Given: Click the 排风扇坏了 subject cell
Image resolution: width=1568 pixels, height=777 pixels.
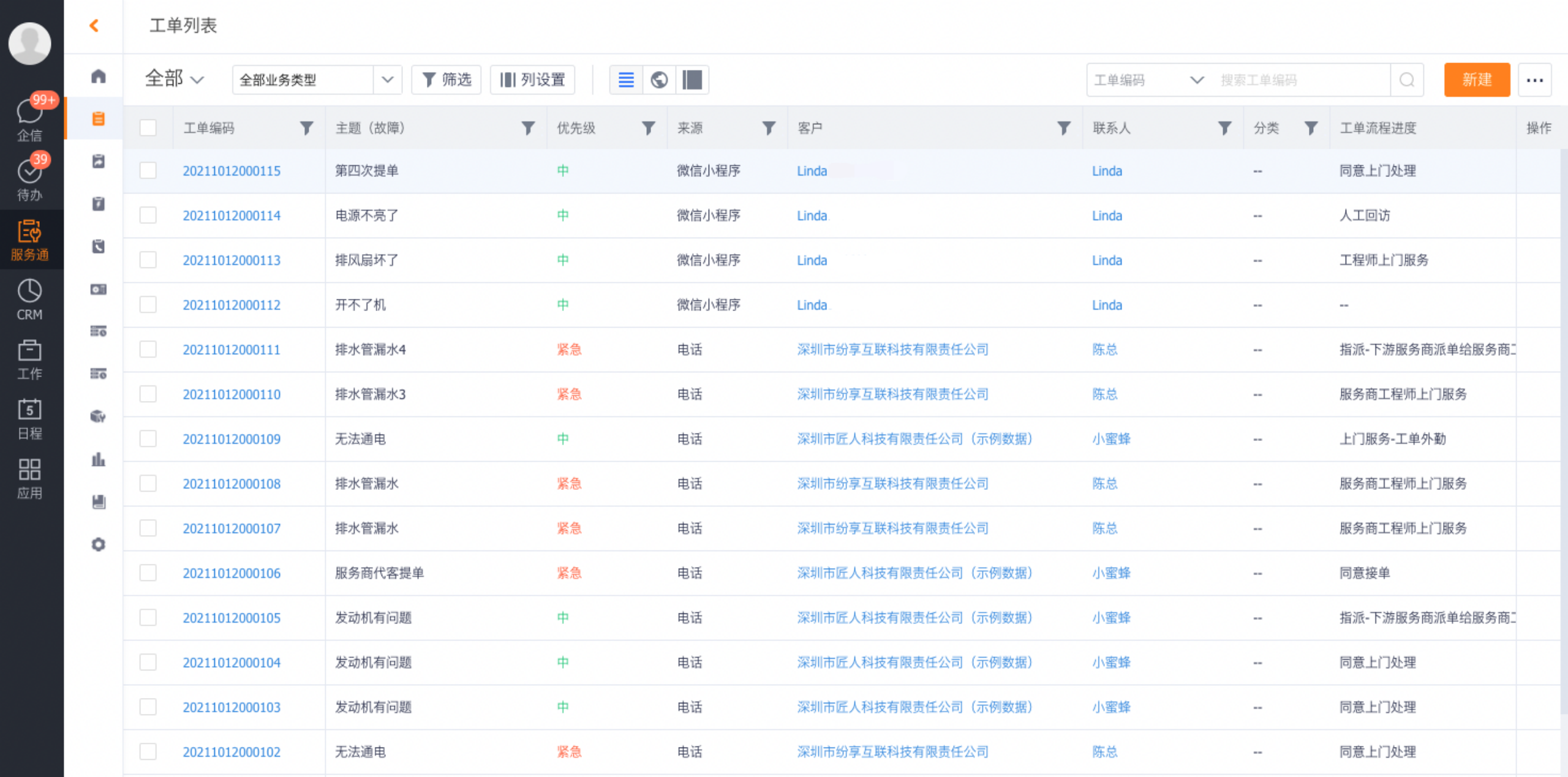Looking at the screenshot, I should 367,260.
